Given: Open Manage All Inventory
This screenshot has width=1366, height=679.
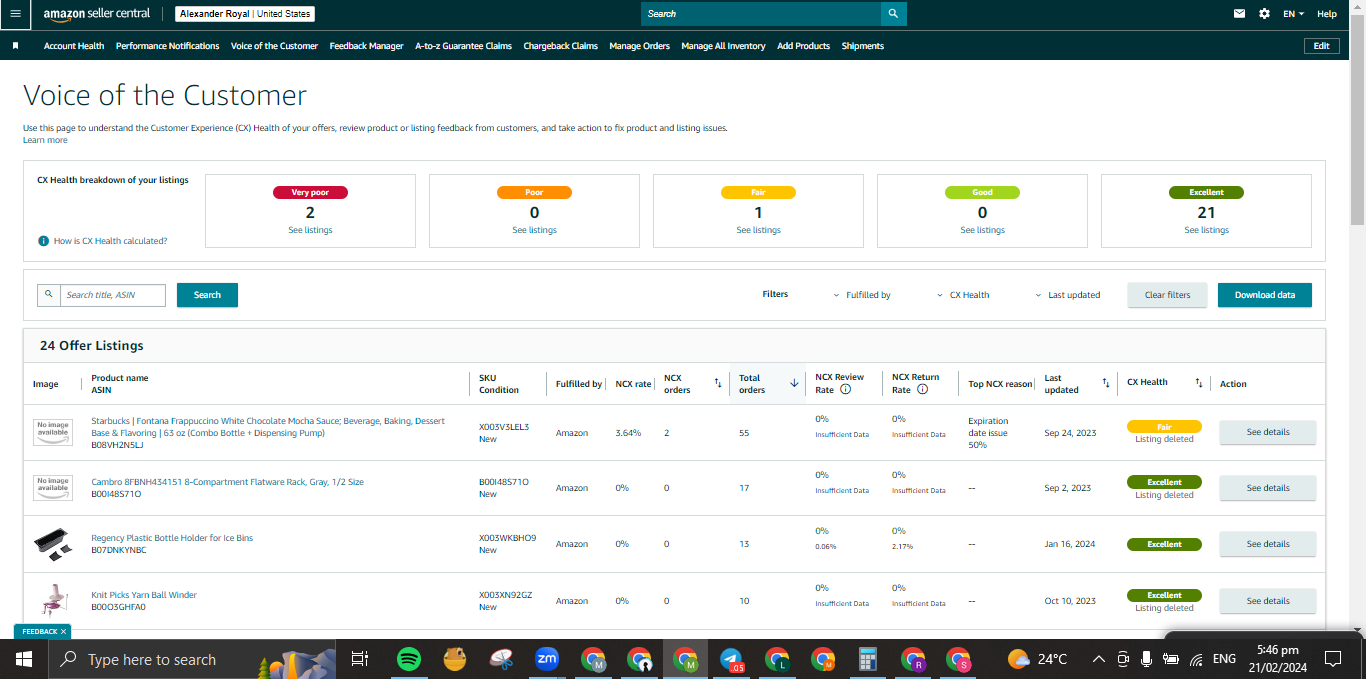Looking at the screenshot, I should tap(723, 46).
